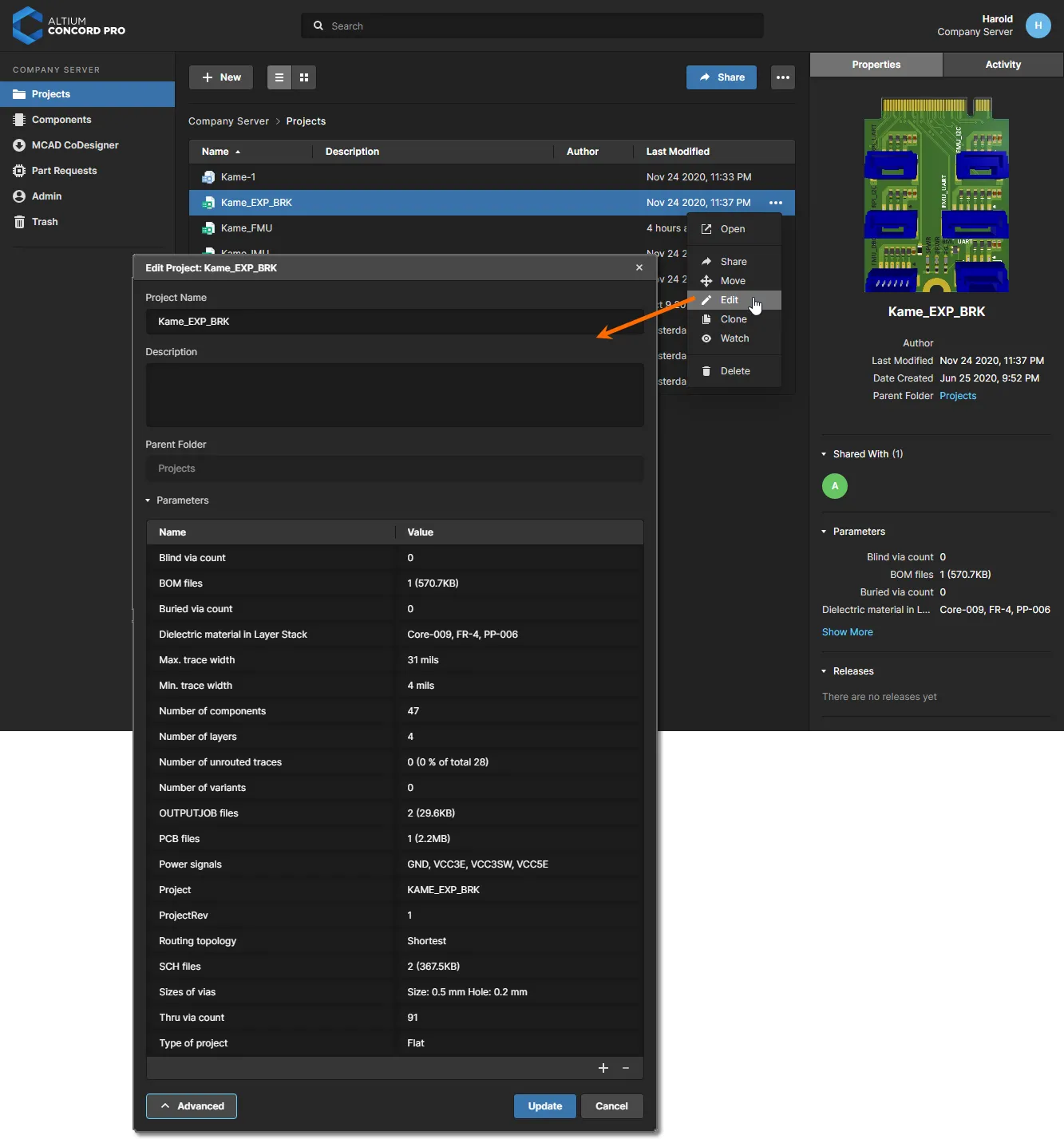
Task: Click the Kame_FMU project icon
Action: tap(208, 228)
